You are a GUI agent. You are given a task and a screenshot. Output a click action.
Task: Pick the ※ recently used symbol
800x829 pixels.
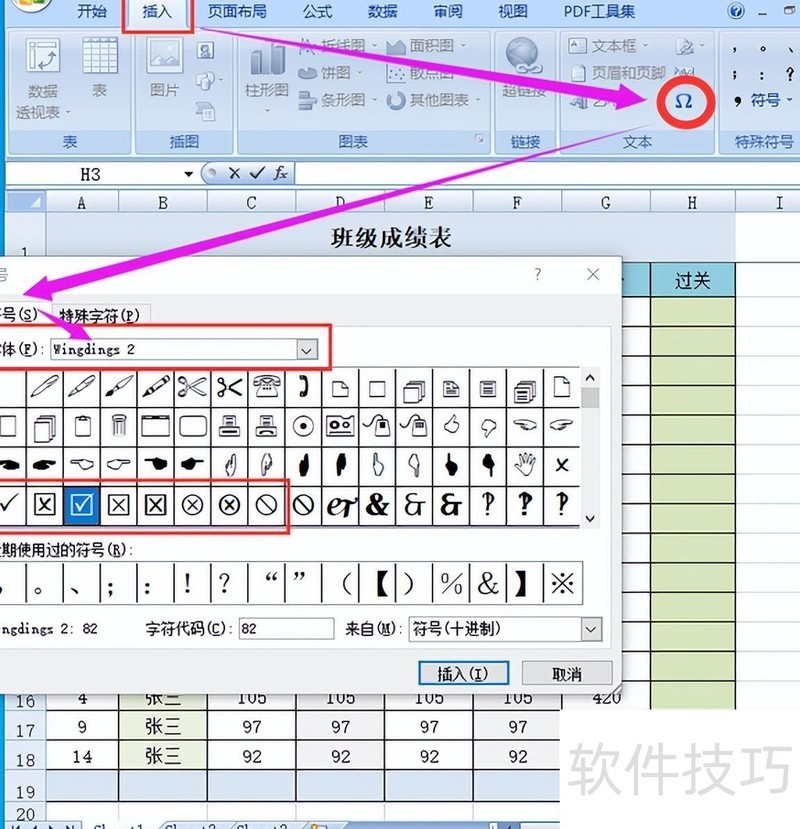[x=563, y=584]
